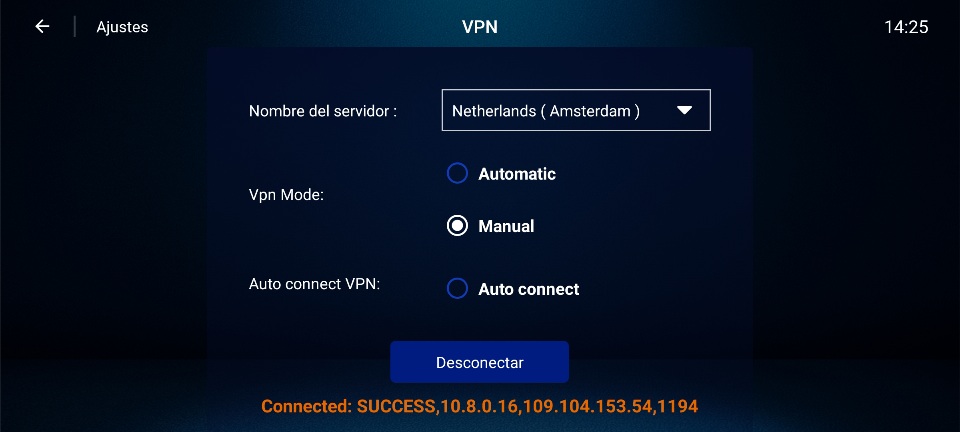Click the 14:25 clock display
This screenshot has height=432, width=960.
pos(906,27)
